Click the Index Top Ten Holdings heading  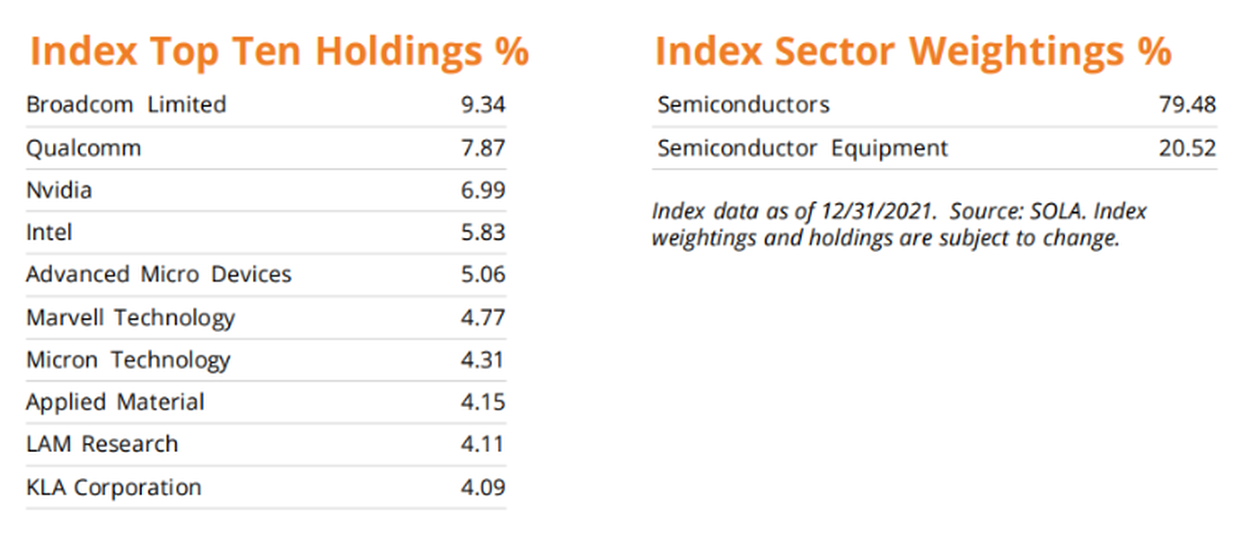[279, 52]
